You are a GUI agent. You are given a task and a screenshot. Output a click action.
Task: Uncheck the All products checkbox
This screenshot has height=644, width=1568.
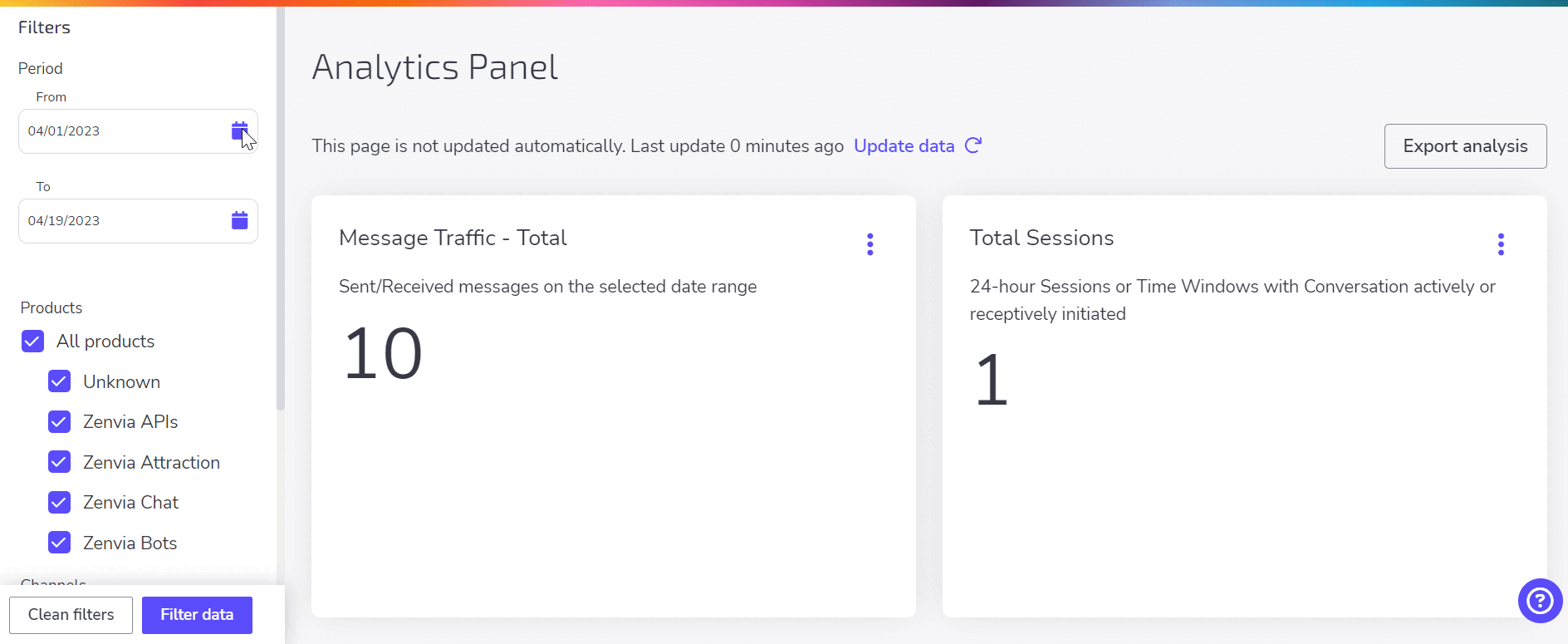(x=32, y=342)
